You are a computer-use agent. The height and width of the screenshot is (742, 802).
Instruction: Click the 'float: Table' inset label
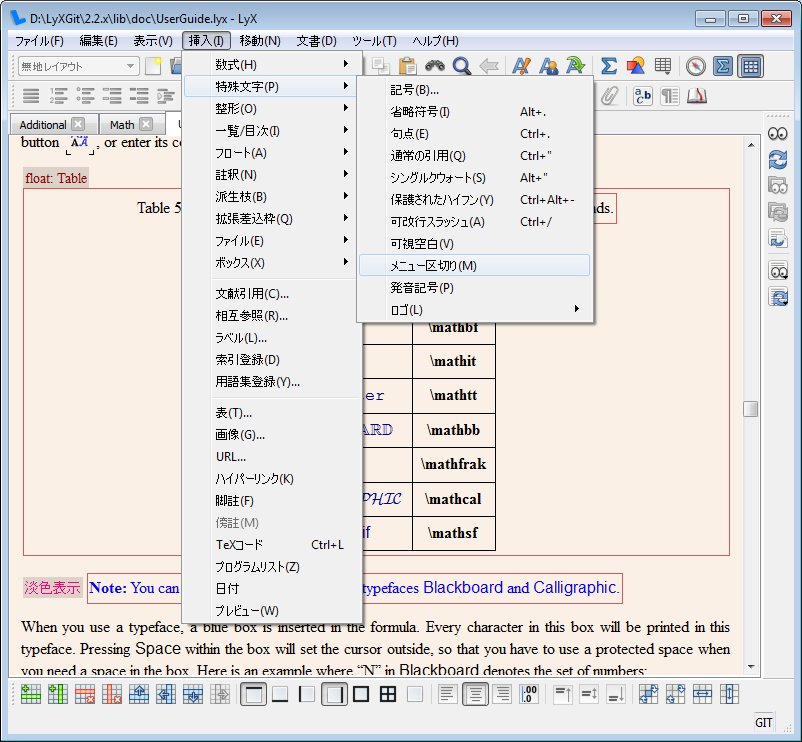click(x=56, y=178)
